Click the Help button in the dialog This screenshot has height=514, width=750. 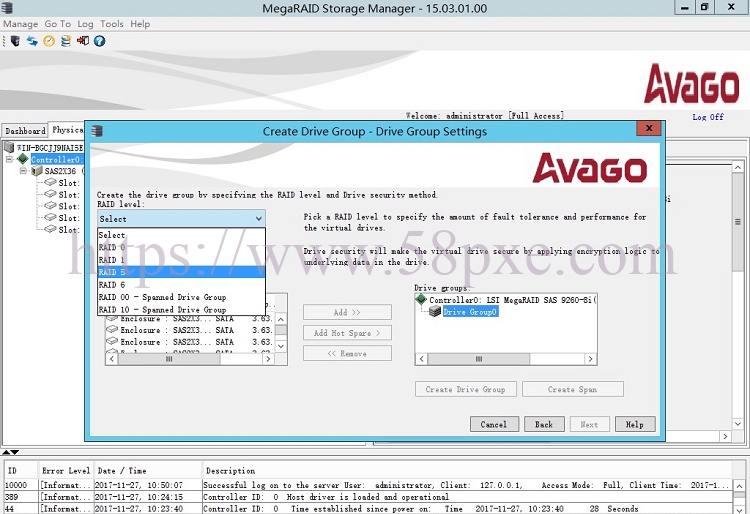(x=635, y=424)
